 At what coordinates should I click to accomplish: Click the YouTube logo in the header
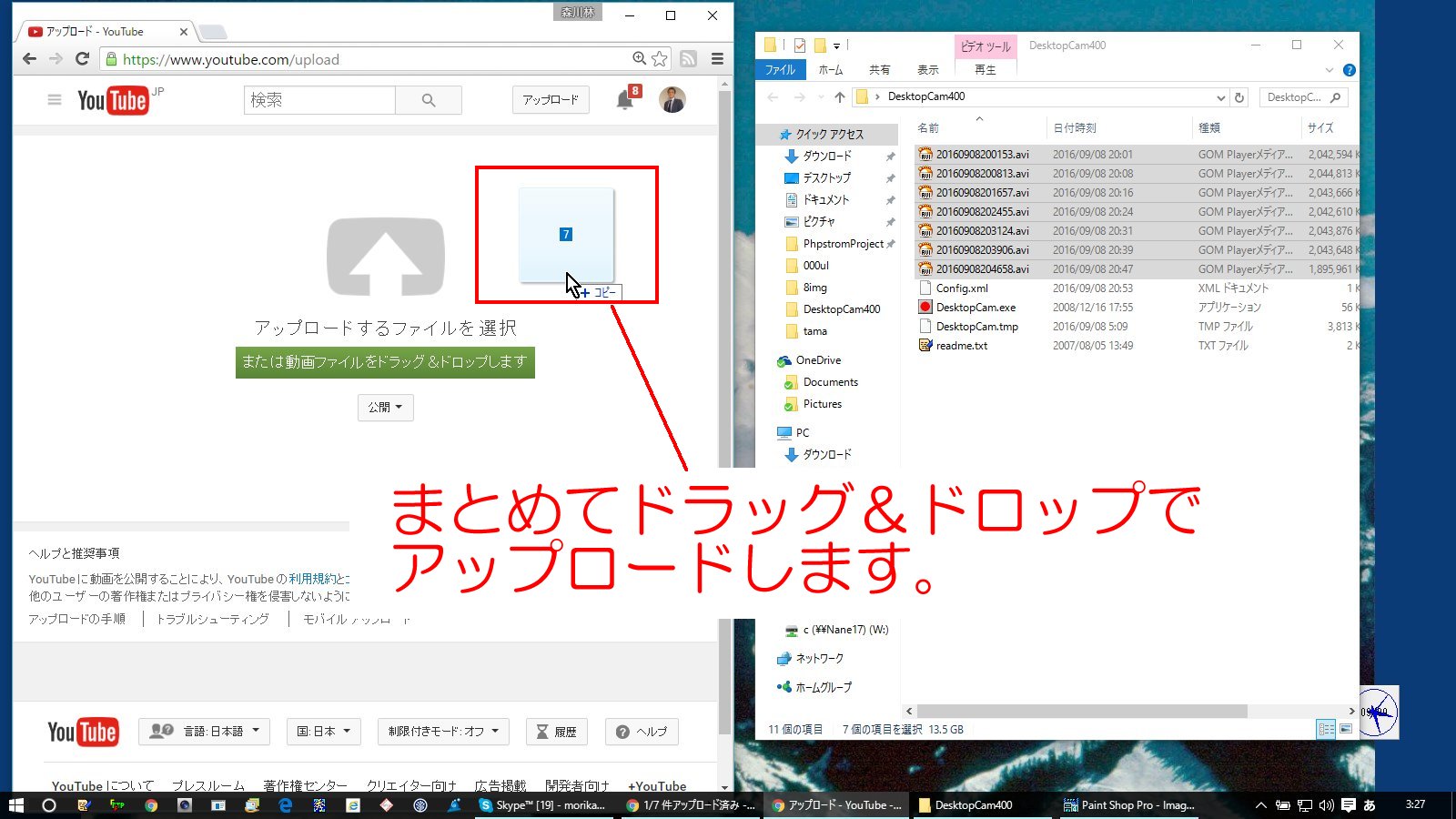(113, 99)
